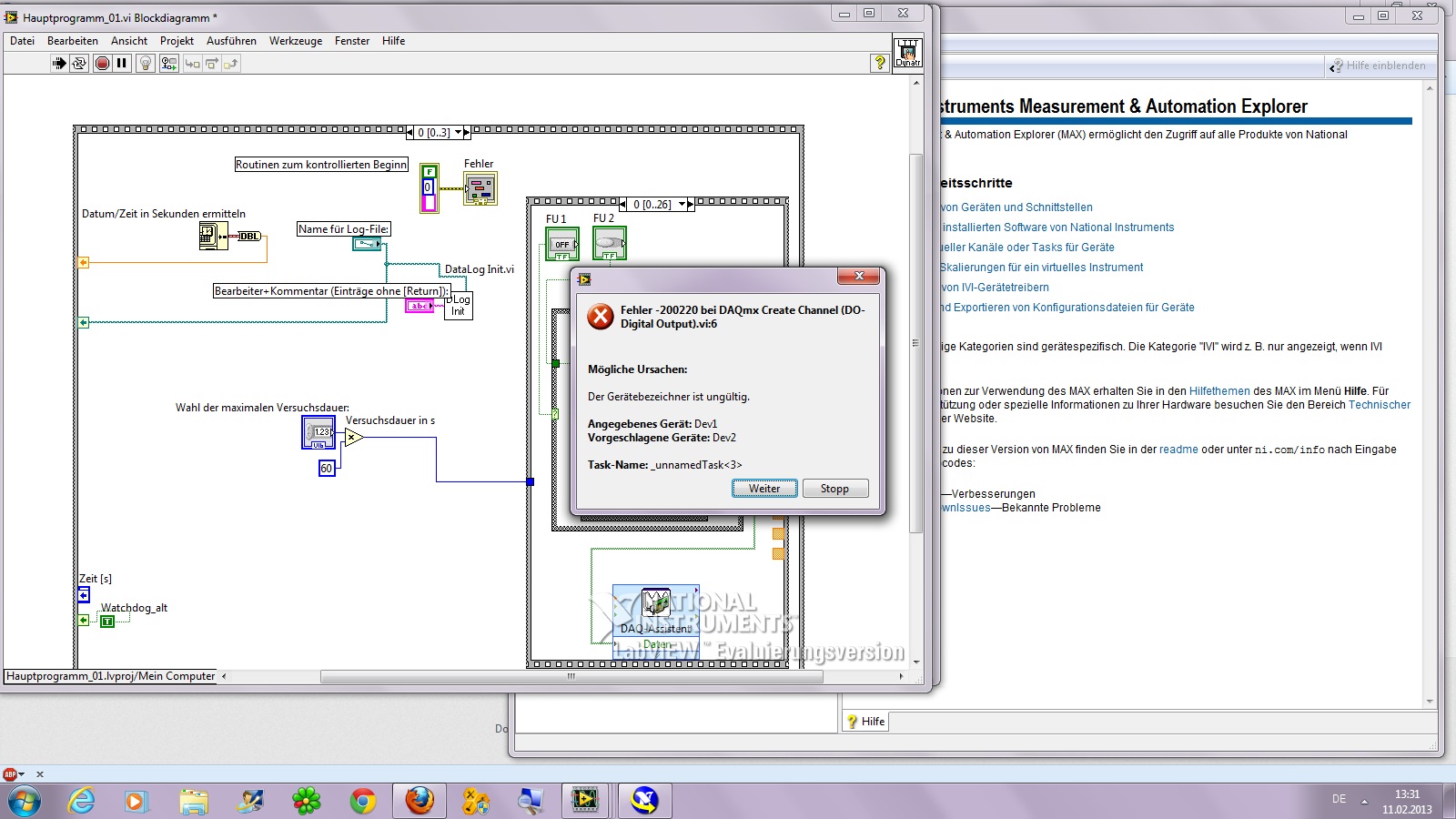The height and width of the screenshot is (819, 1456).
Task: Click Stopp in the error dialog
Action: click(x=834, y=489)
